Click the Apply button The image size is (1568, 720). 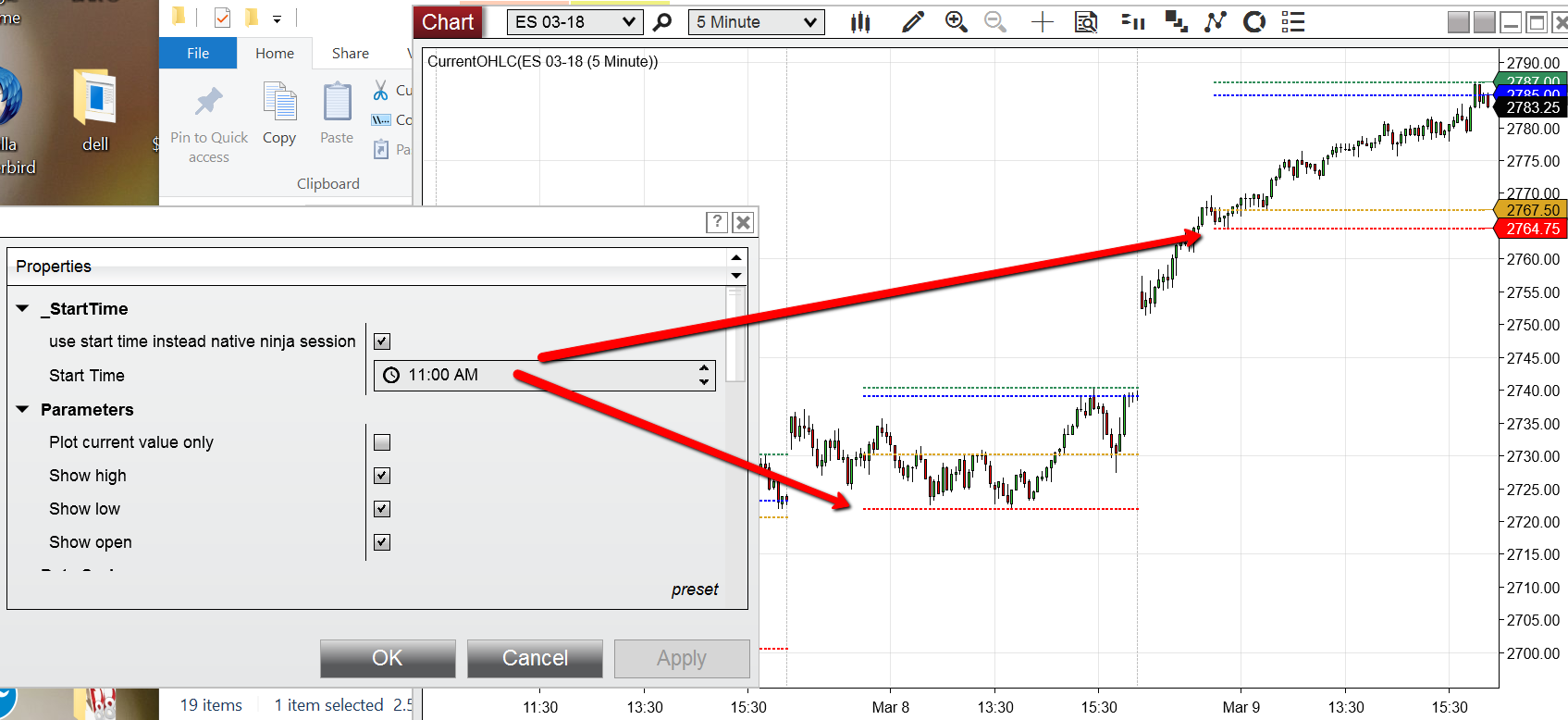[682, 658]
